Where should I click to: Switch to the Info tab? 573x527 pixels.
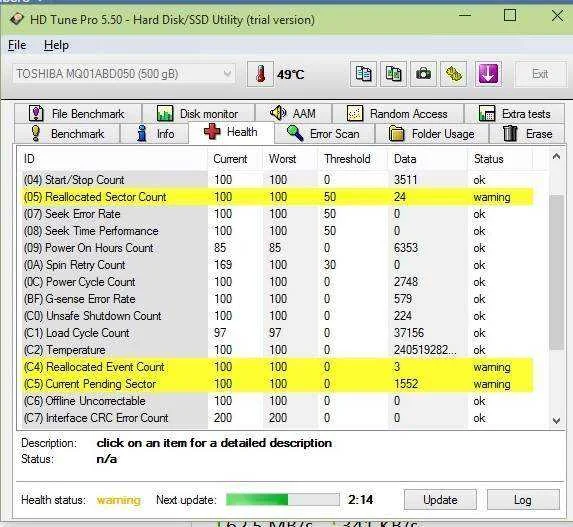(x=155, y=134)
